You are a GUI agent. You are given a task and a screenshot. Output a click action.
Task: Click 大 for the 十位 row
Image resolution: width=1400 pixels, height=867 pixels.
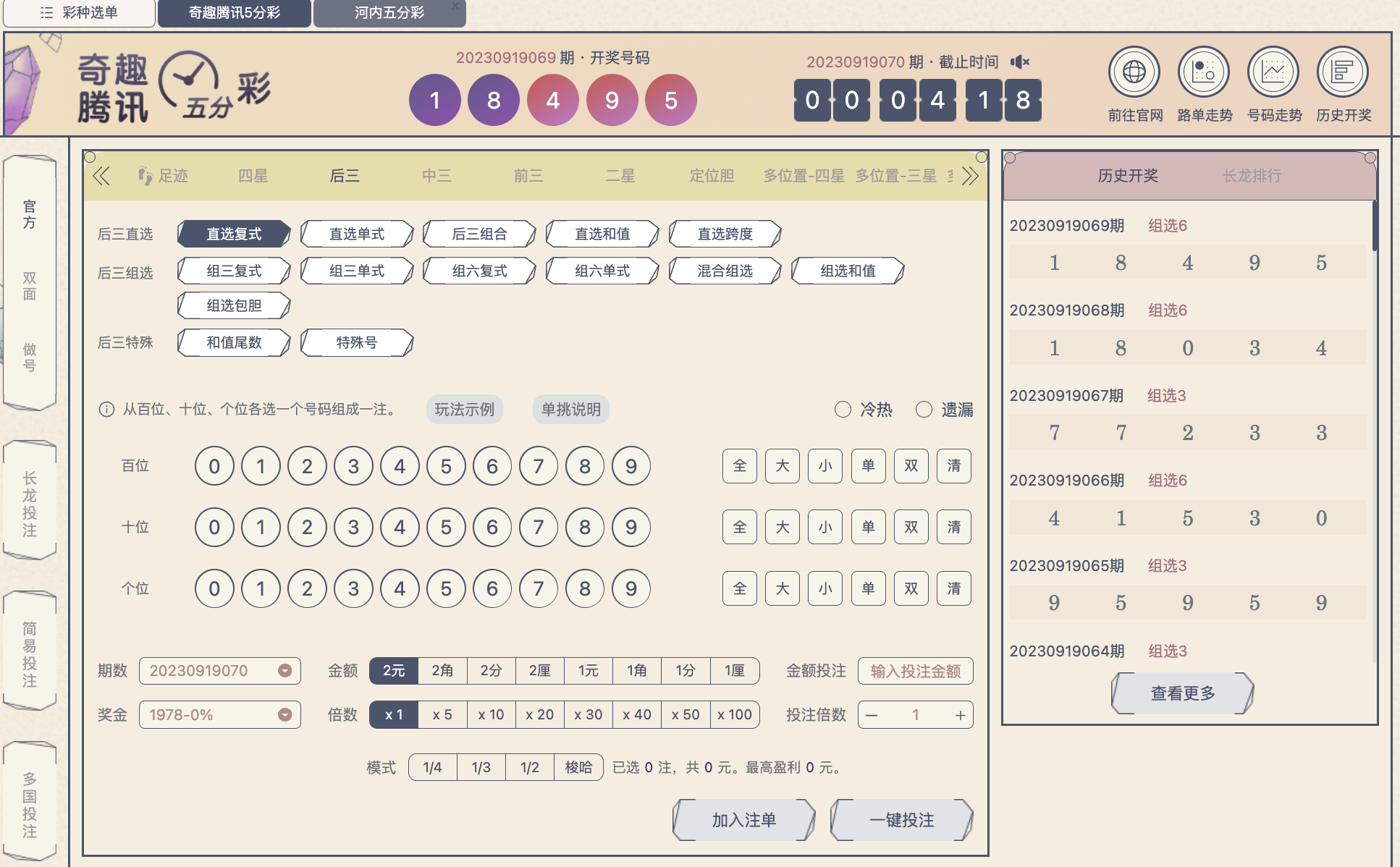pos(783,527)
